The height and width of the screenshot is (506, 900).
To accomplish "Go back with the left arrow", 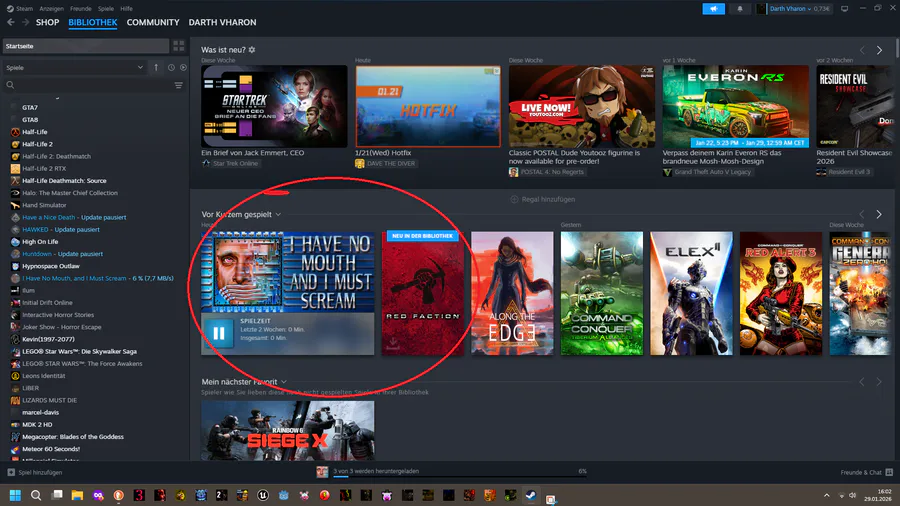I will click(x=11, y=22).
